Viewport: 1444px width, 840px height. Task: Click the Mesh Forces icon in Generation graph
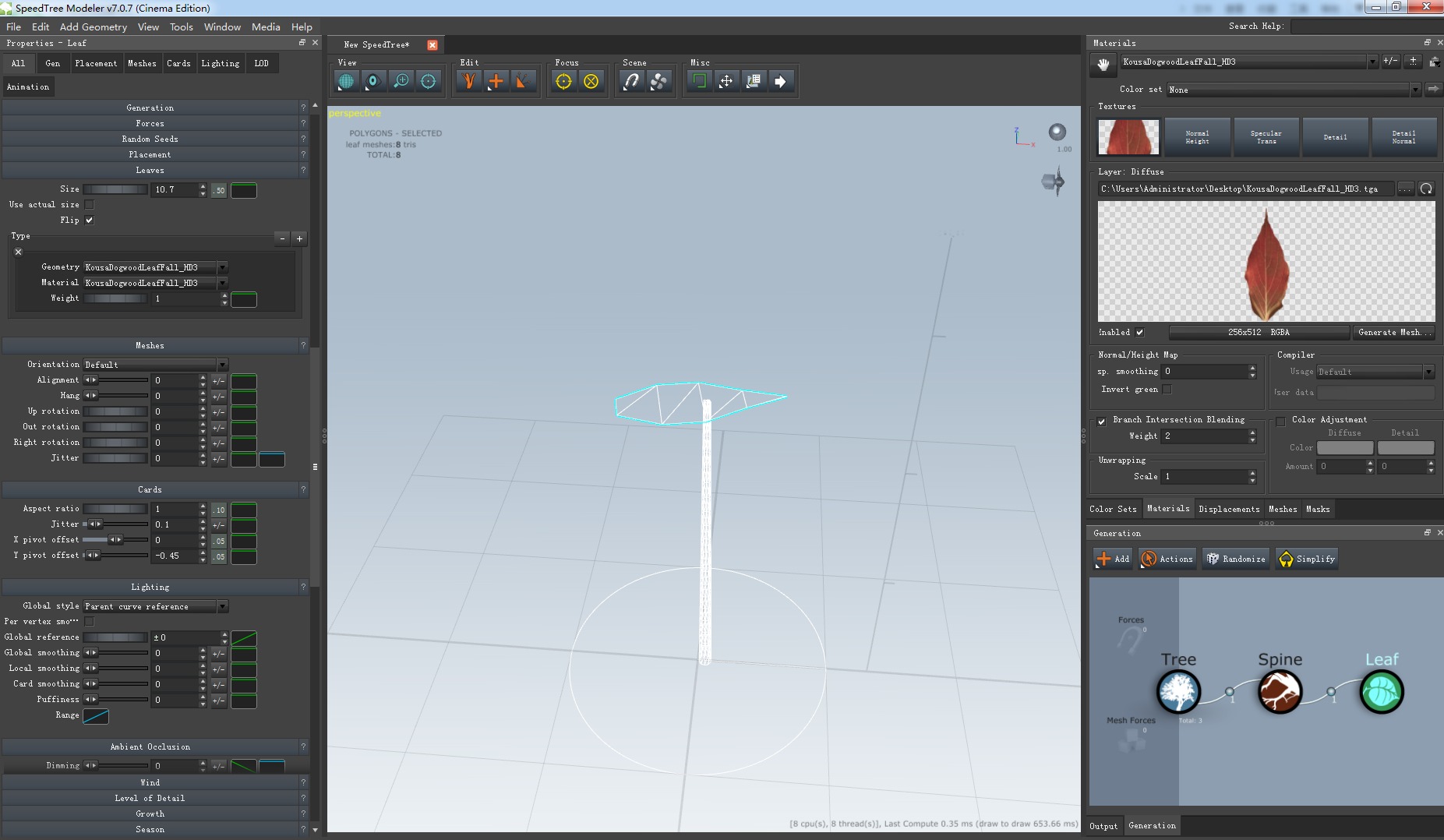pos(1132,739)
